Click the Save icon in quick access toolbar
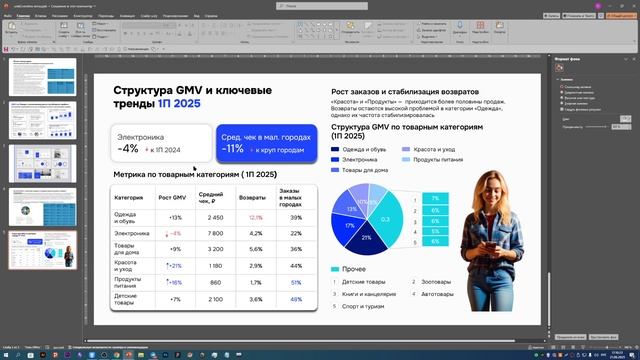This screenshot has width=640, height=360. coord(6,49)
